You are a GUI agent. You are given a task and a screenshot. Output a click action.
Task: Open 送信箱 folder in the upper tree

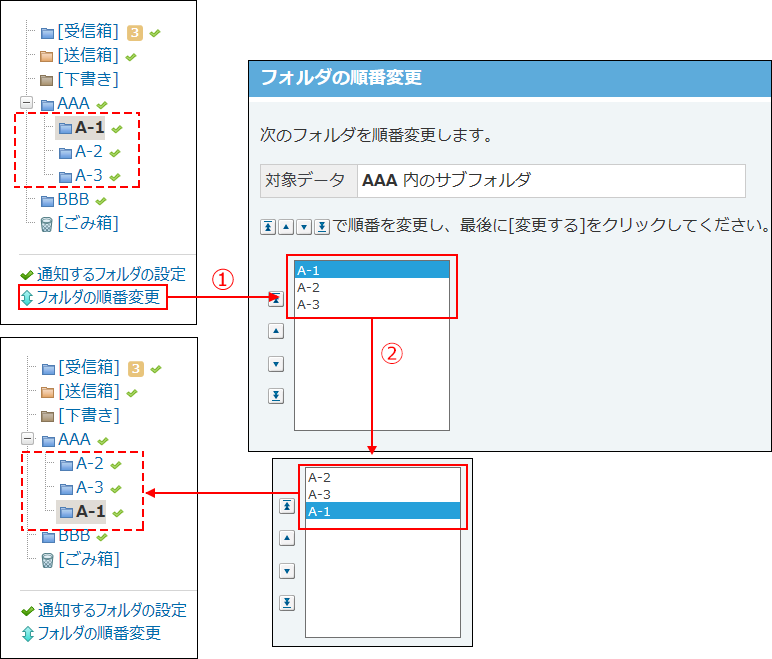[88, 55]
